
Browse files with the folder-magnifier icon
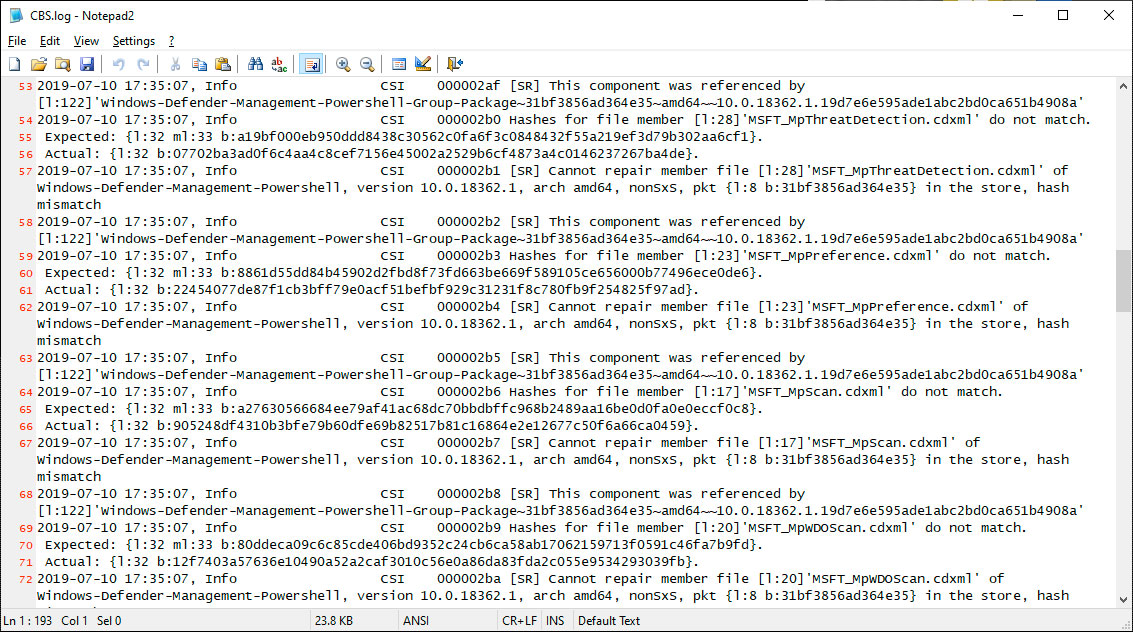coord(63,64)
